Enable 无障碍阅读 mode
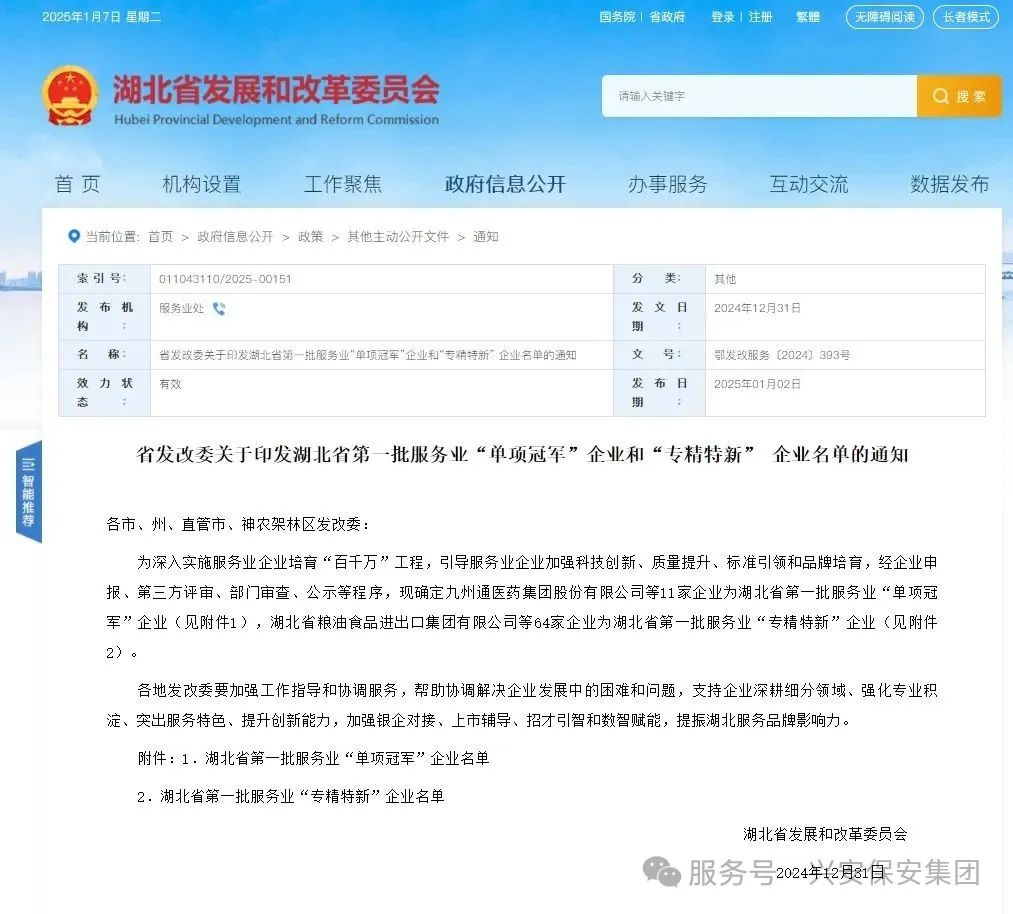This screenshot has width=1013, height=914. (884, 17)
